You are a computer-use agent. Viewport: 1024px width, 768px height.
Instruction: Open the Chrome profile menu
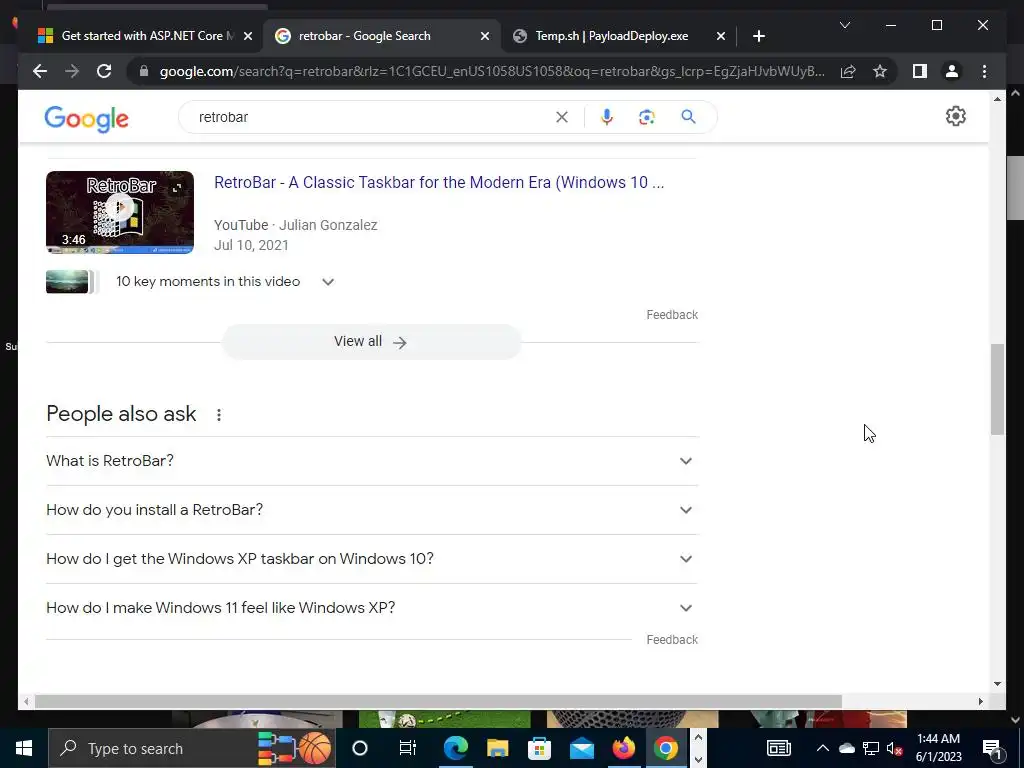pyautogui.click(x=952, y=71)
